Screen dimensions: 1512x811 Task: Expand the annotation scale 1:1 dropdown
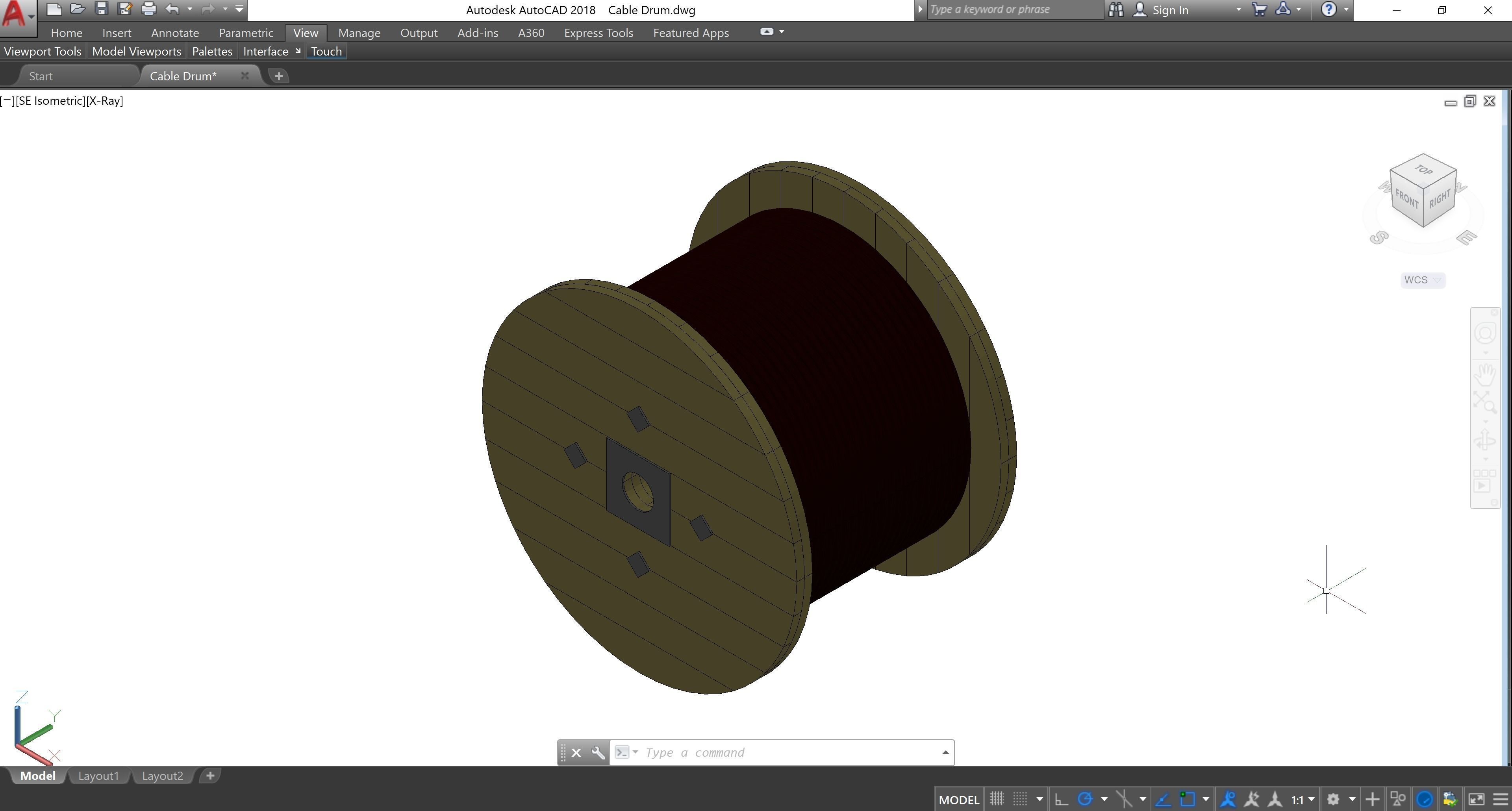[1311, 799]
